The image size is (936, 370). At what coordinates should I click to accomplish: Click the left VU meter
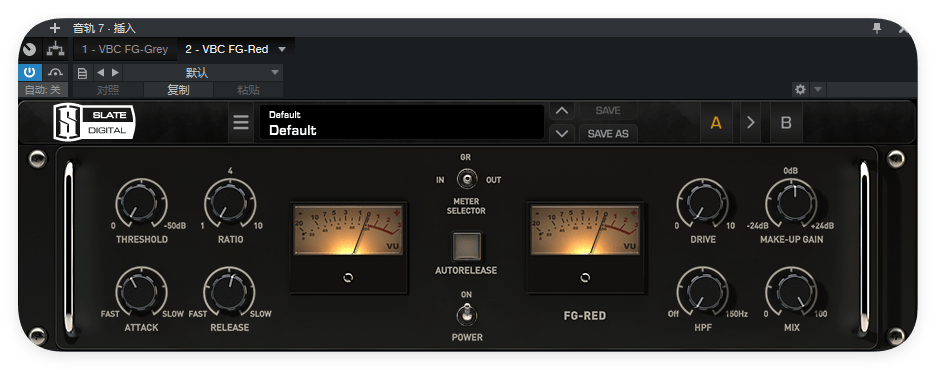tap(349, 230)
